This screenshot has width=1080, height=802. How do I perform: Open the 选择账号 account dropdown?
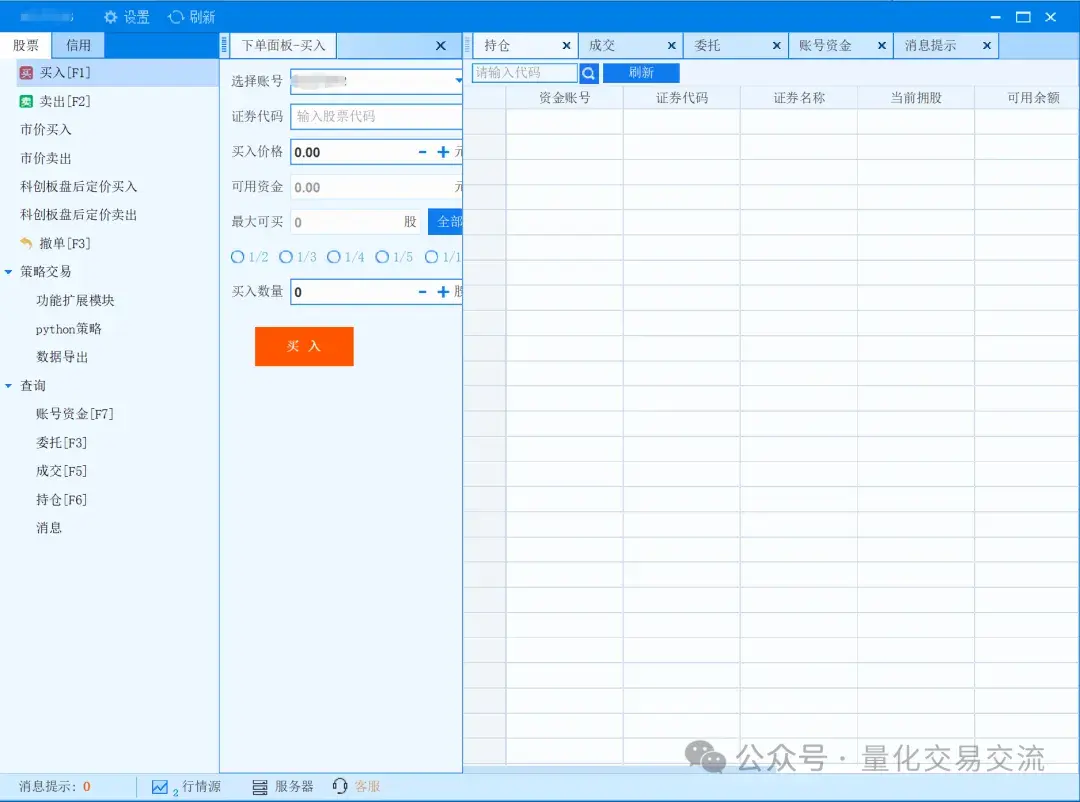tap(458, 81)
